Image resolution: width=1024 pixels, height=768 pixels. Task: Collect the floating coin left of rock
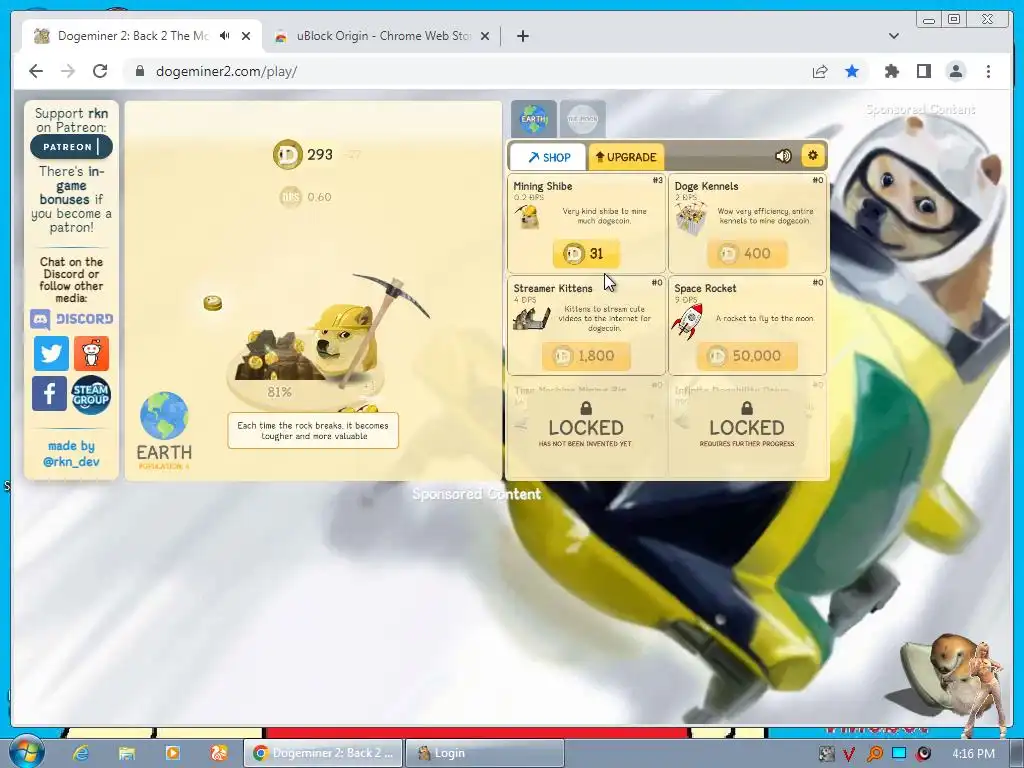tap(212, 303)
